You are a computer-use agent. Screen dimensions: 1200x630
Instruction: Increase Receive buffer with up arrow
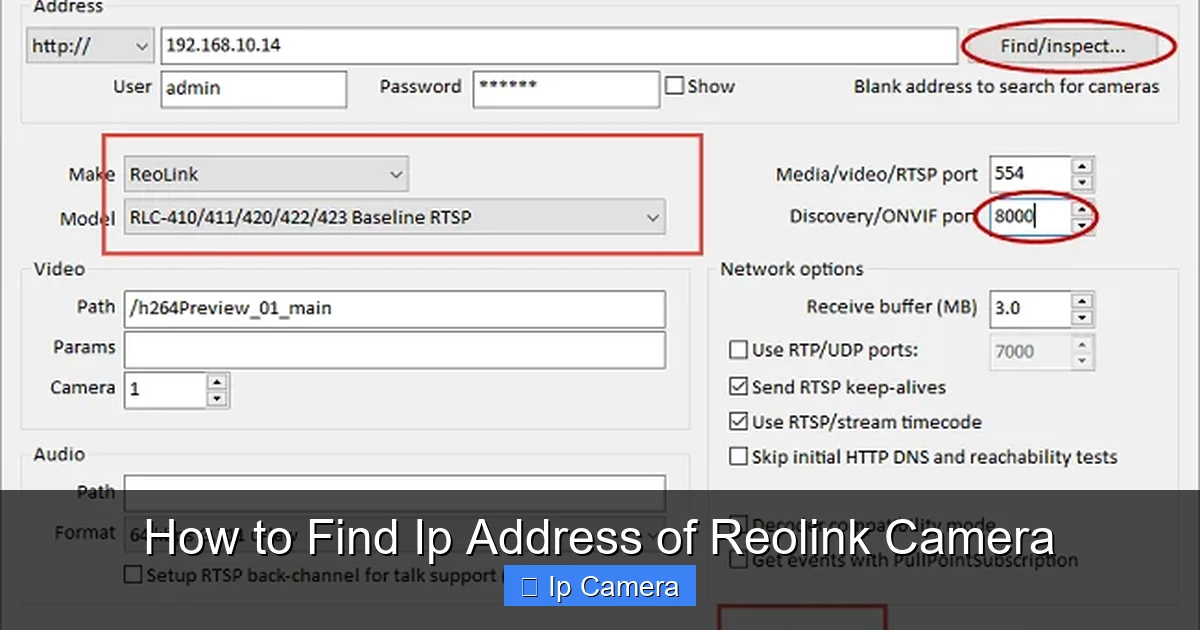pyautogui.click(x=1082, y=300)
